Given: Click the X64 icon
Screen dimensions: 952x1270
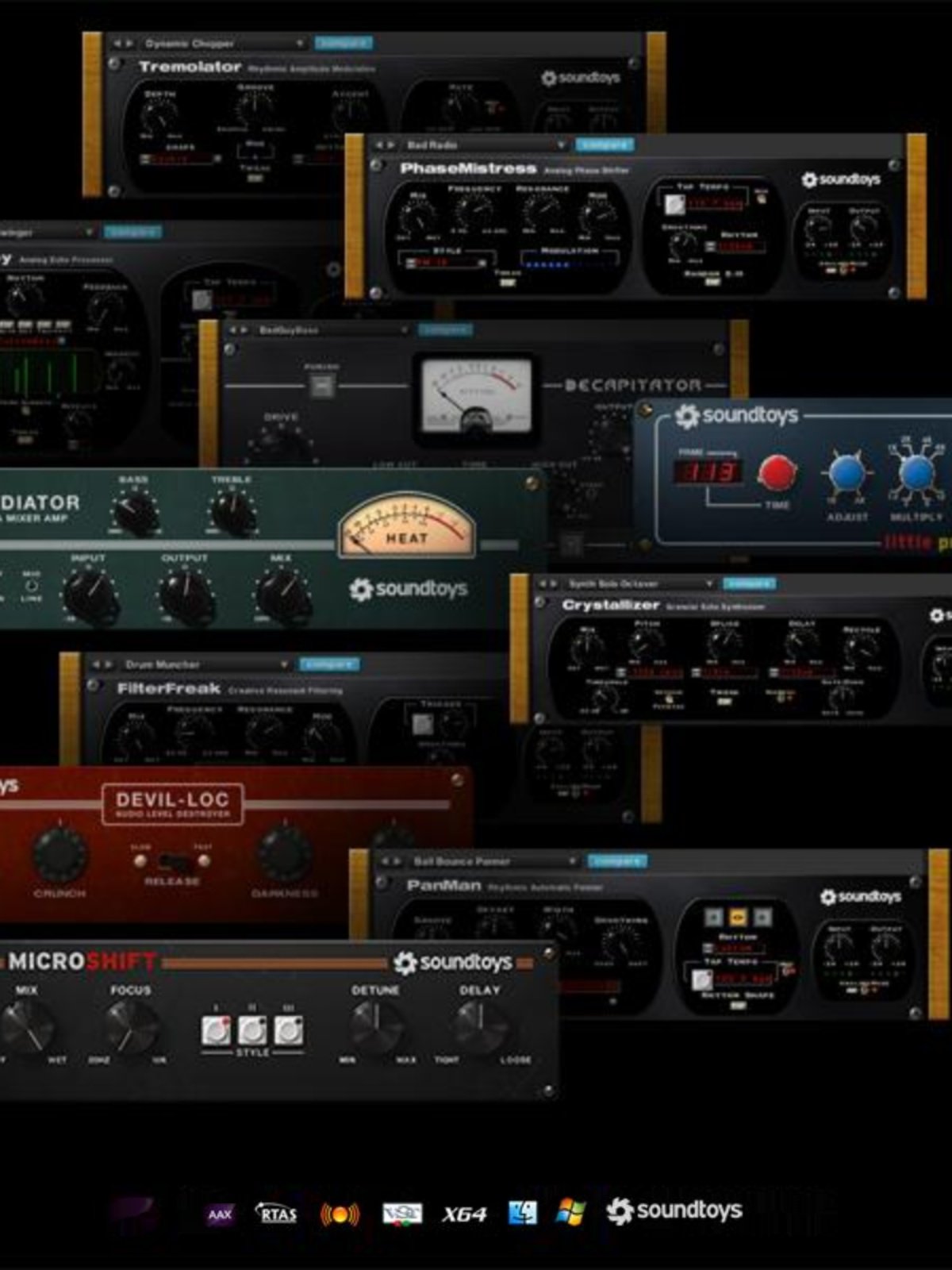Looking at the screenshot, I should [464, 1214].
